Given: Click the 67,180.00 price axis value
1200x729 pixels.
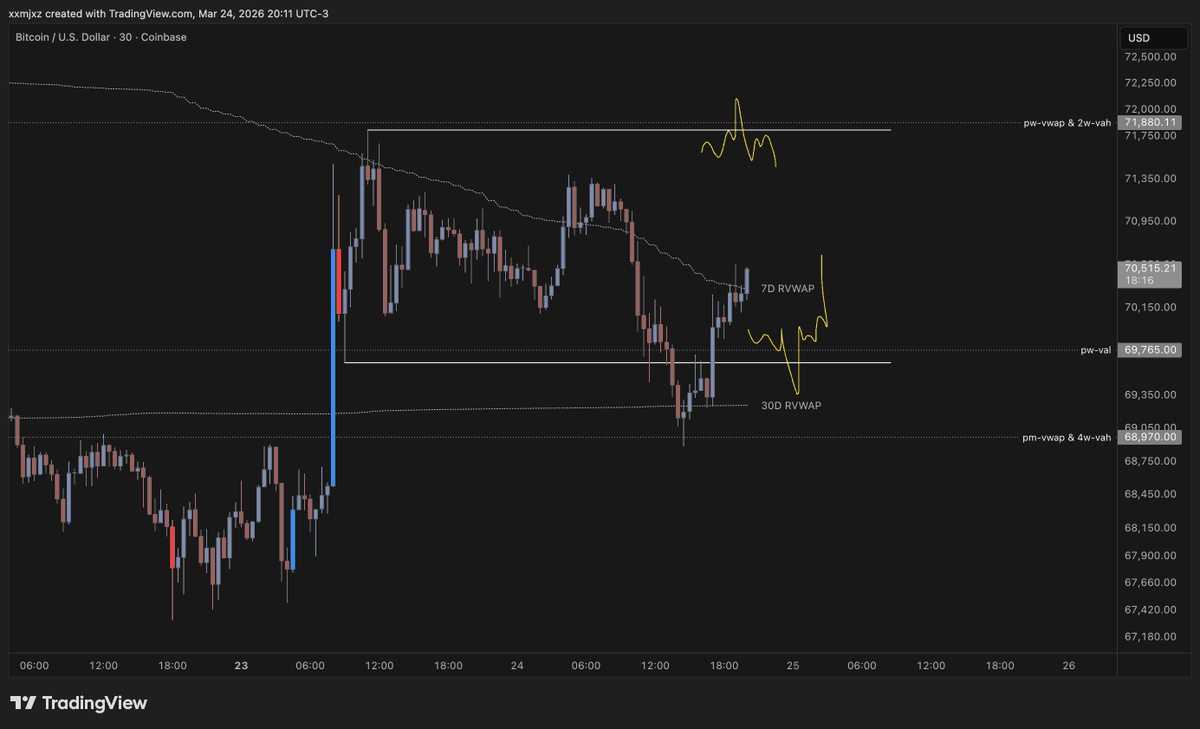Looking at the screenshot, I should click(x=1150, y=636).
